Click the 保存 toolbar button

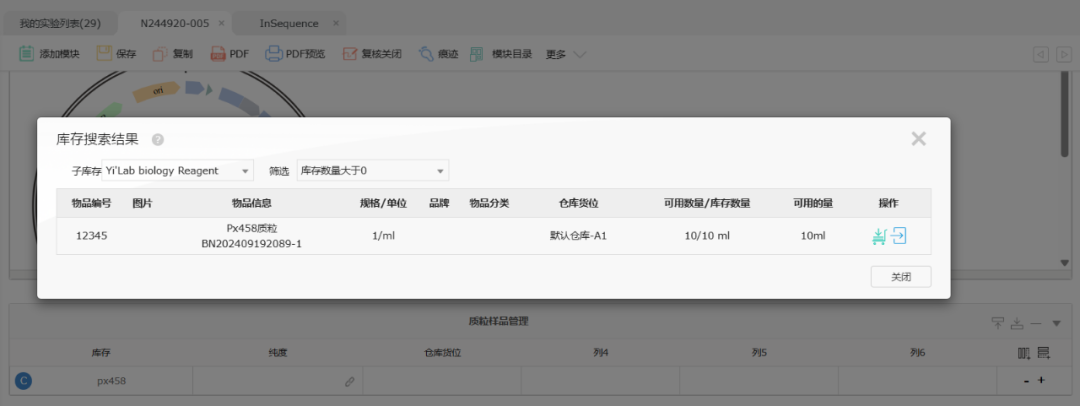116,54
